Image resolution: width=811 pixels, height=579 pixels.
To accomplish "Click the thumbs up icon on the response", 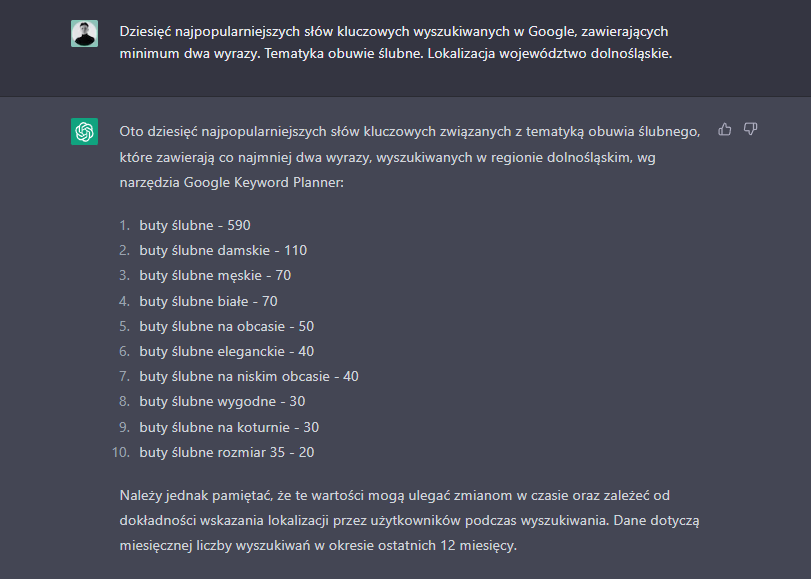I will (x=725, y=129).
